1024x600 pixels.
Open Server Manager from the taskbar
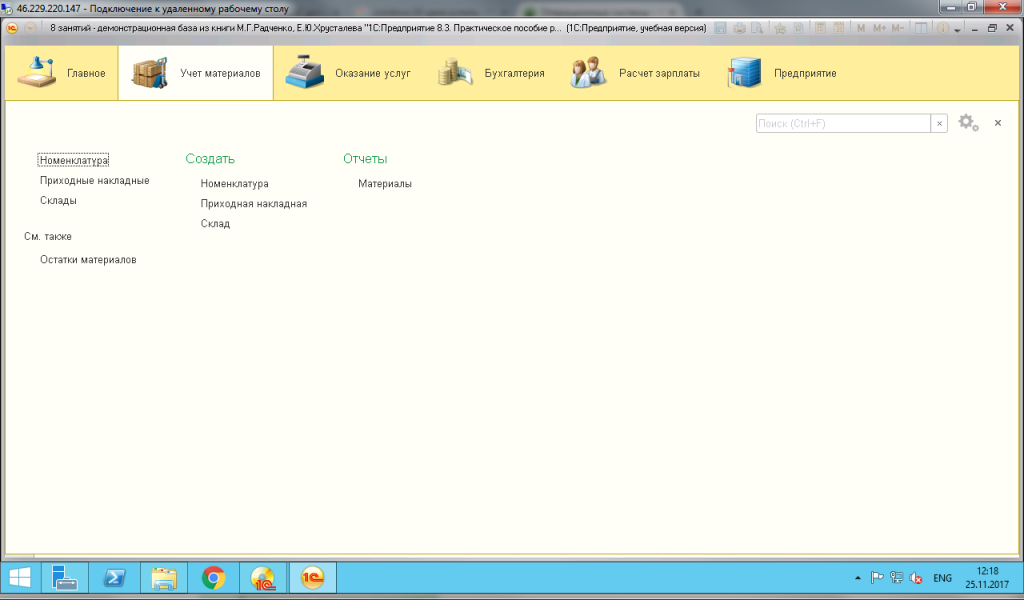click(65, 578)
